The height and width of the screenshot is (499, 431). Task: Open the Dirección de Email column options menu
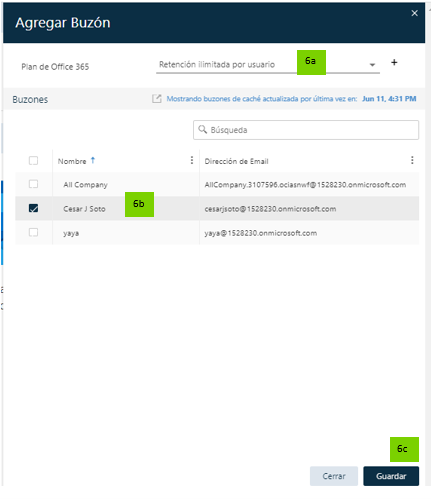click(412, 160)
